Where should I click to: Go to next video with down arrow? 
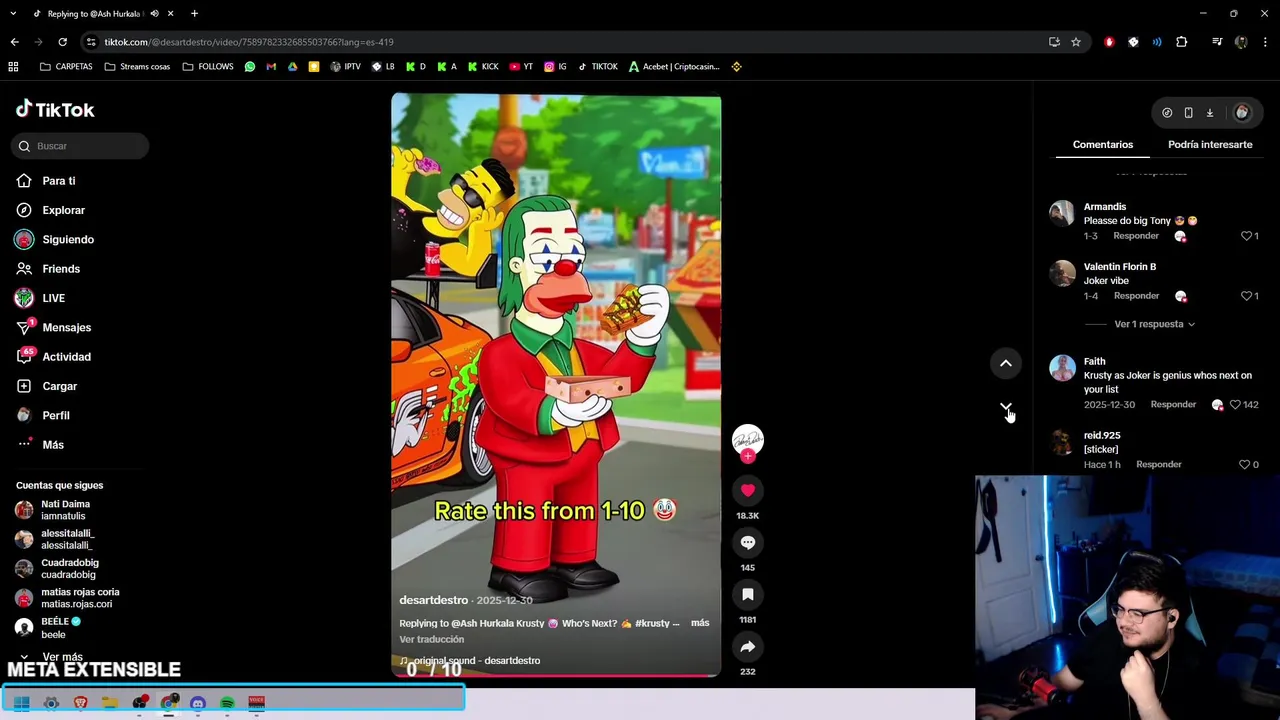pyautogui.click(x=1006, y=408)
